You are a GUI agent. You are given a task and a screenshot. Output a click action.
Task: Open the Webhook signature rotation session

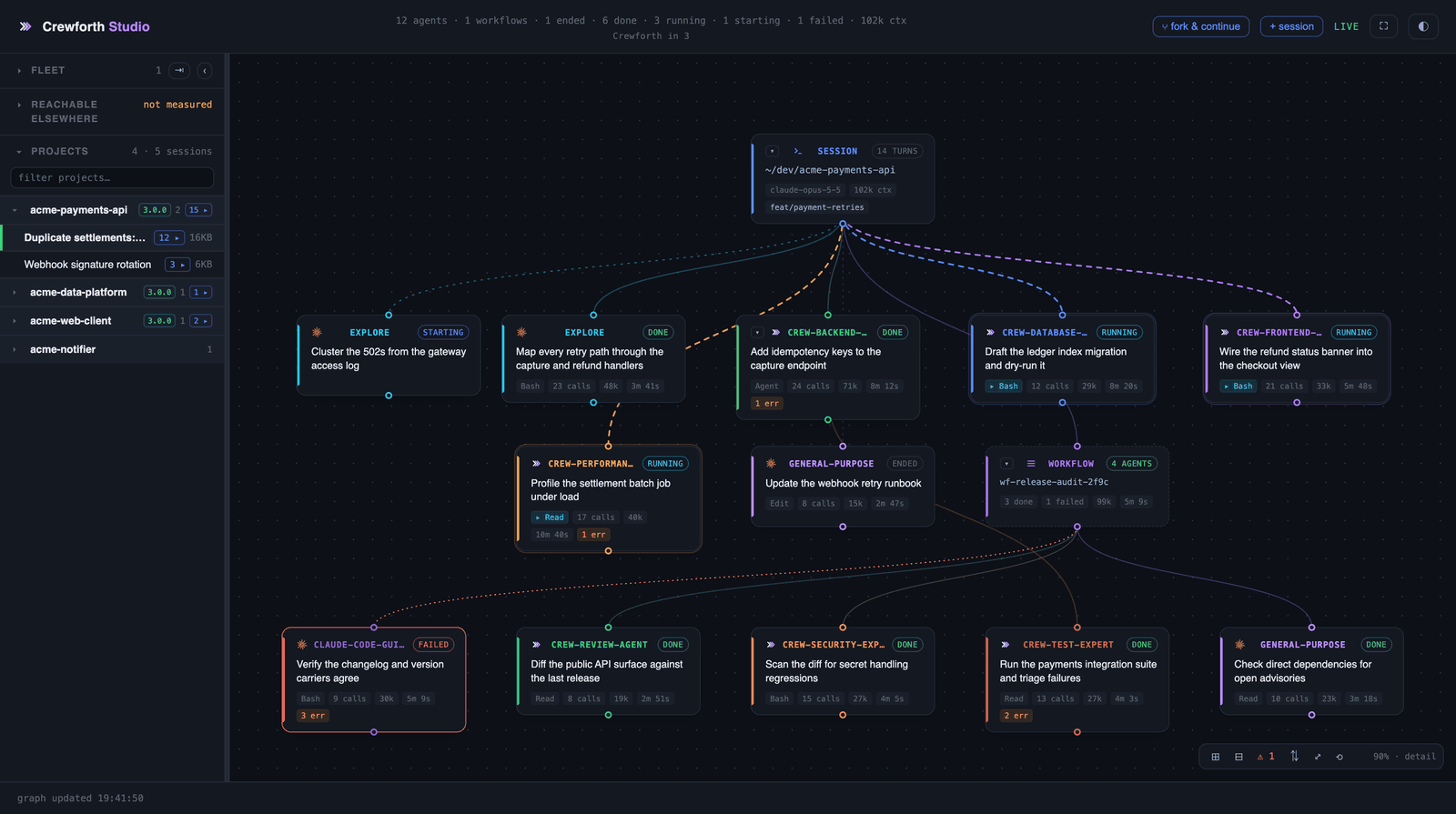tap(87, 265)
